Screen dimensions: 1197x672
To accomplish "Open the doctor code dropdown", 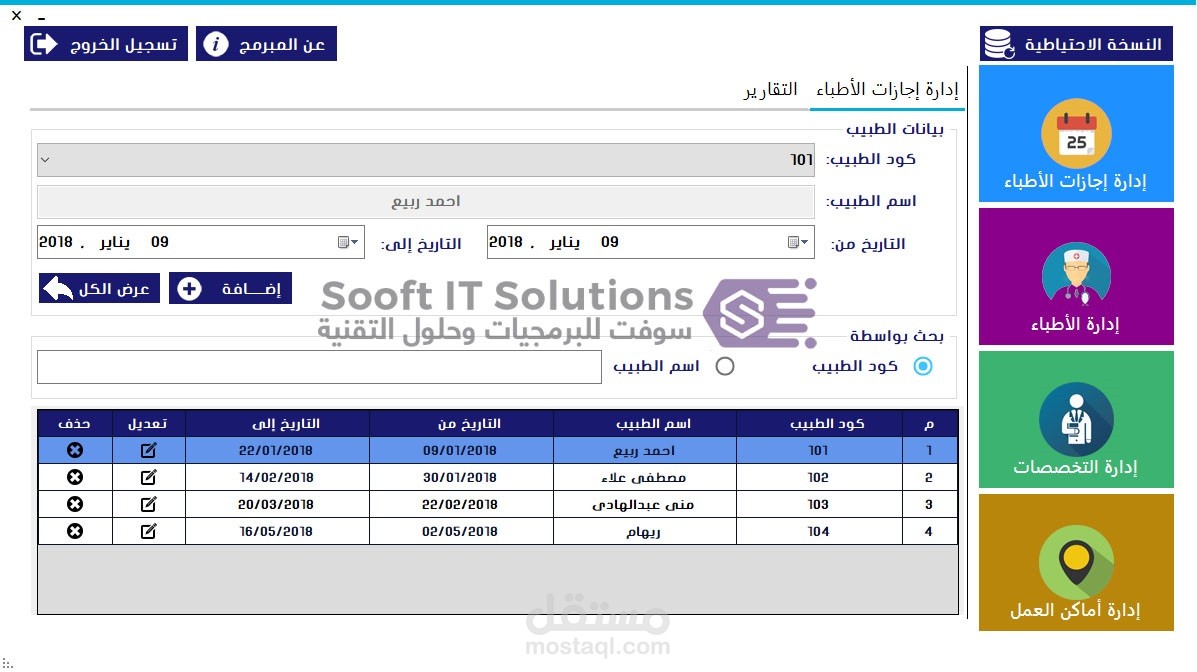I will tap(44, 158).
